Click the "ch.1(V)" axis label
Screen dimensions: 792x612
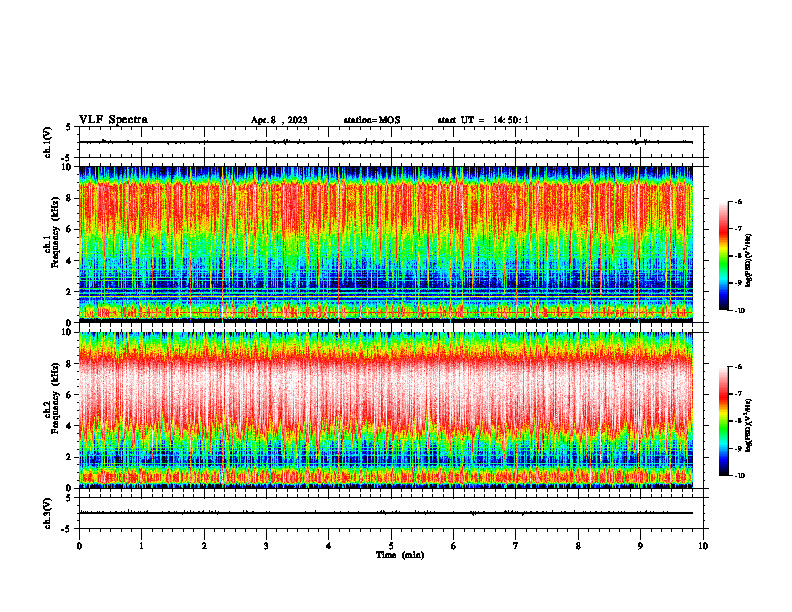[x=48, y=142]
